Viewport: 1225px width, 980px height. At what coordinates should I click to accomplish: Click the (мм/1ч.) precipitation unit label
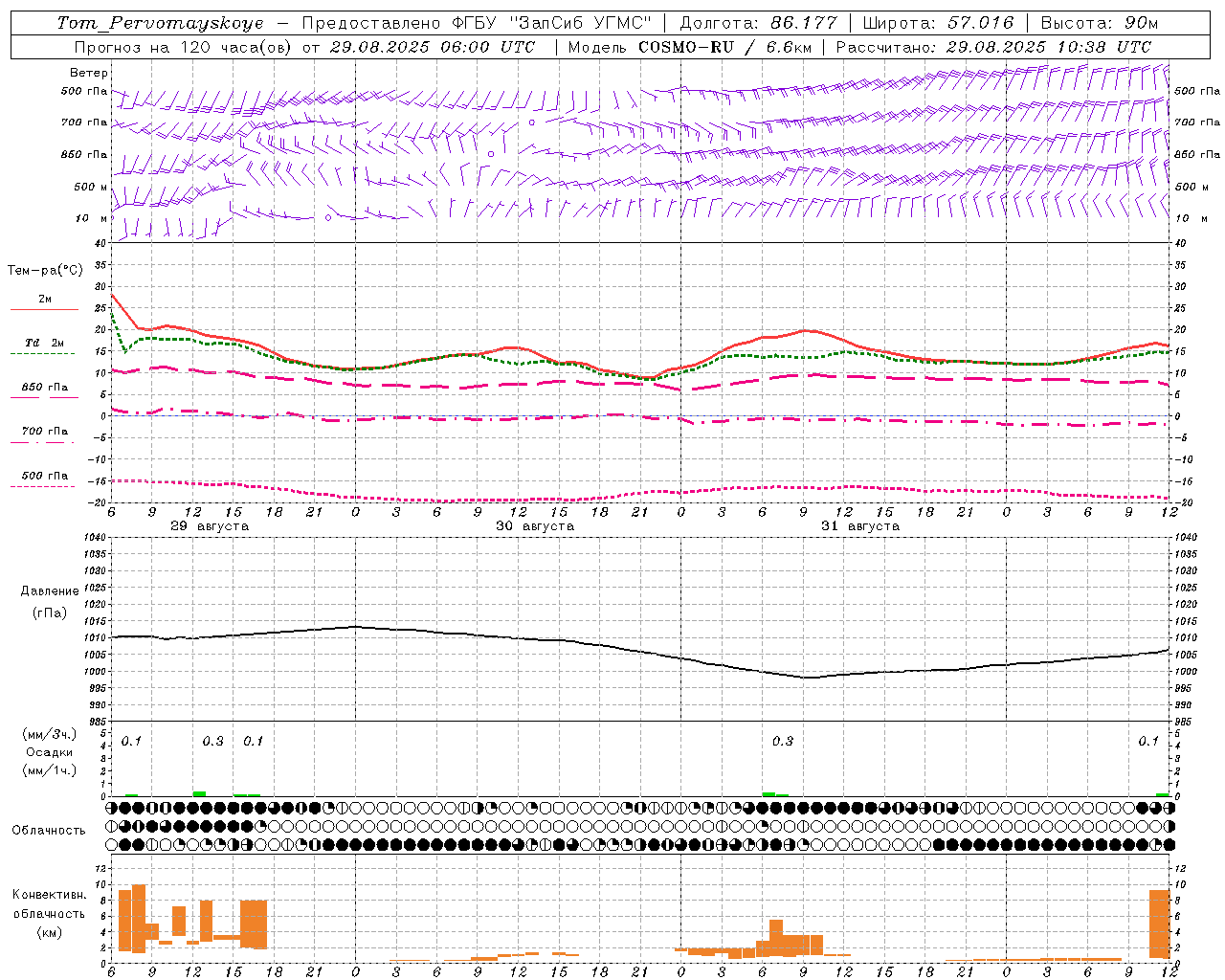pos(50,770)
